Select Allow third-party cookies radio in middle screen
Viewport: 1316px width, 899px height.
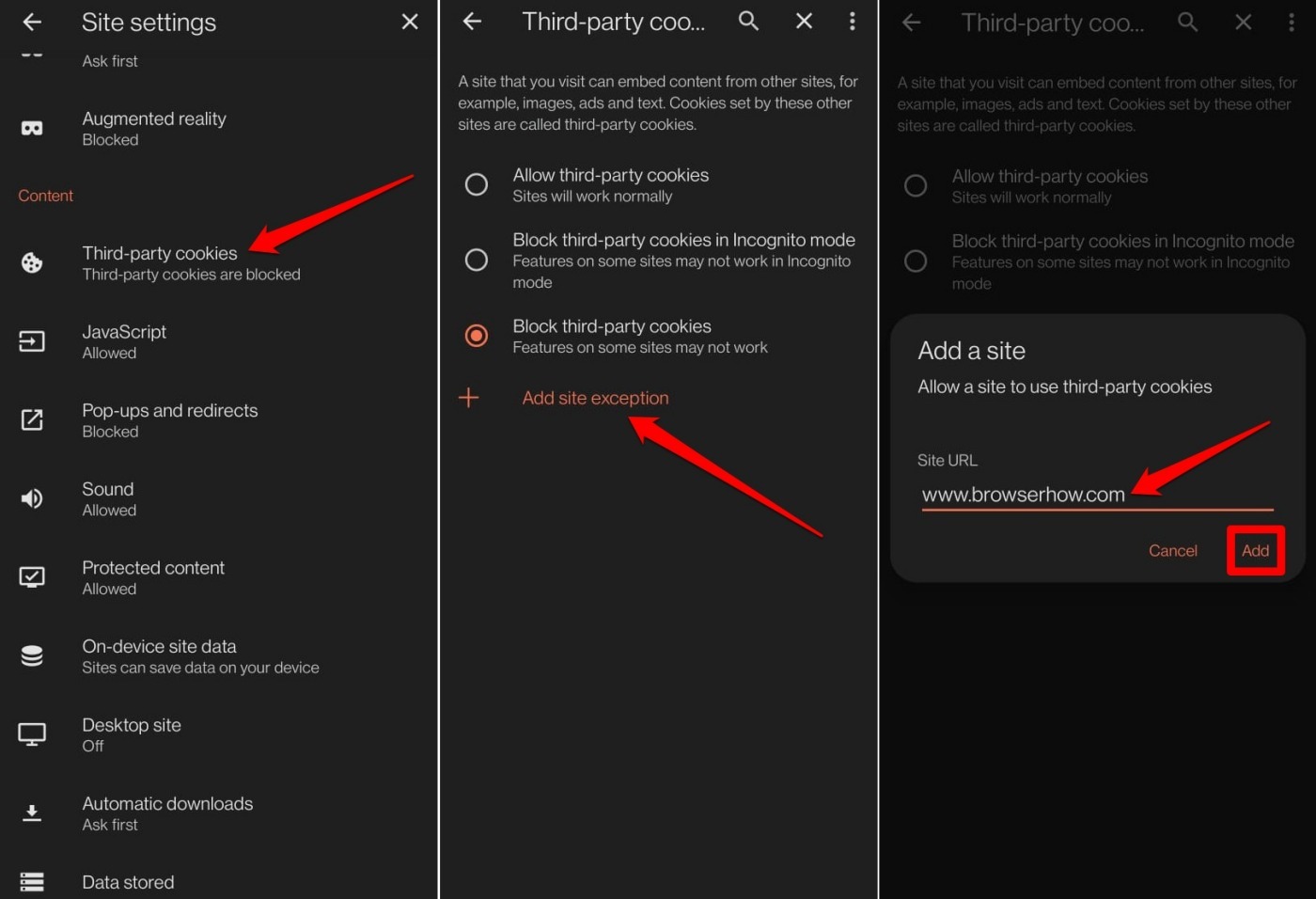477,184
